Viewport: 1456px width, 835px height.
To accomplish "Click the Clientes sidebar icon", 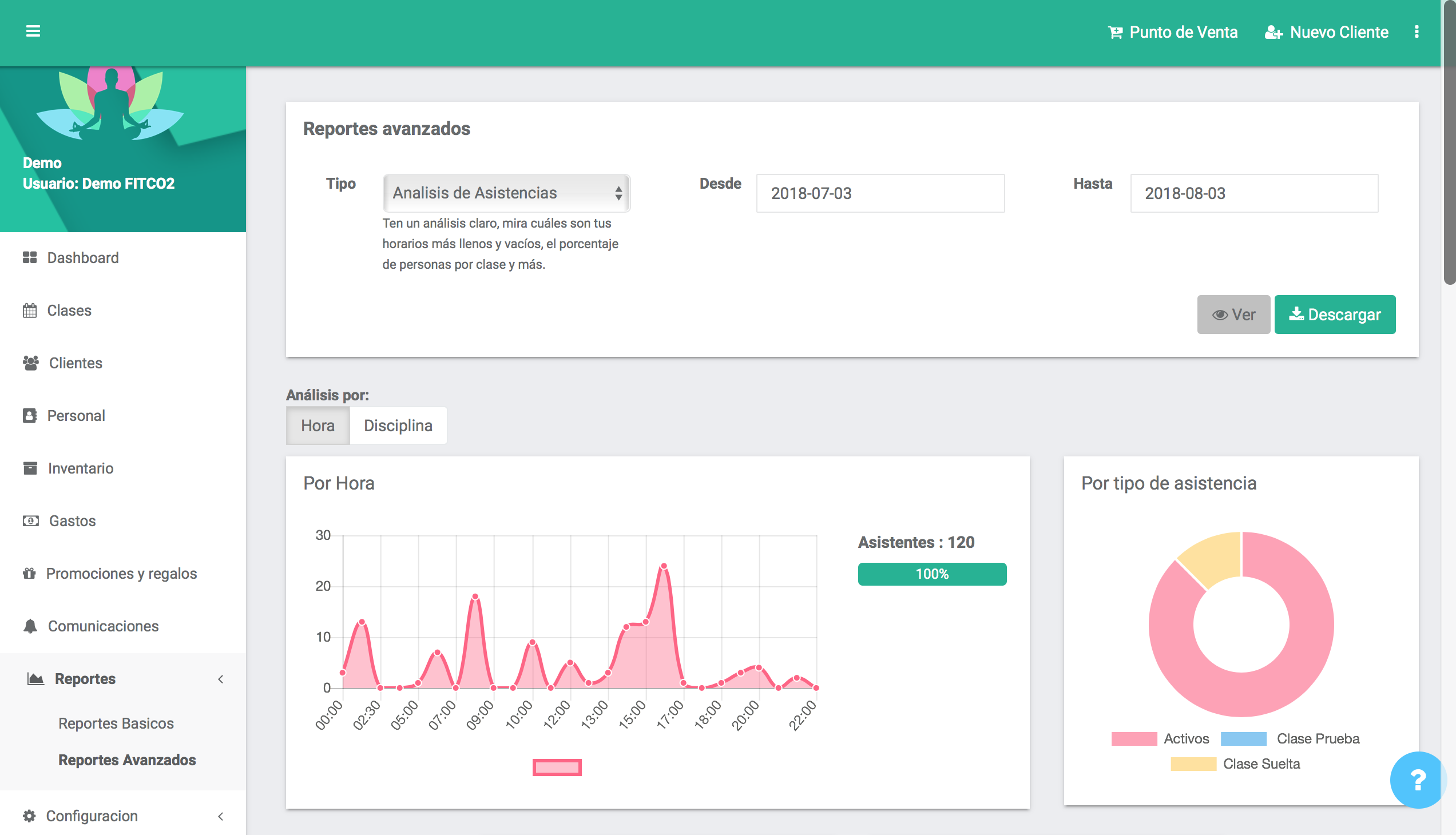I will (30, 362).
